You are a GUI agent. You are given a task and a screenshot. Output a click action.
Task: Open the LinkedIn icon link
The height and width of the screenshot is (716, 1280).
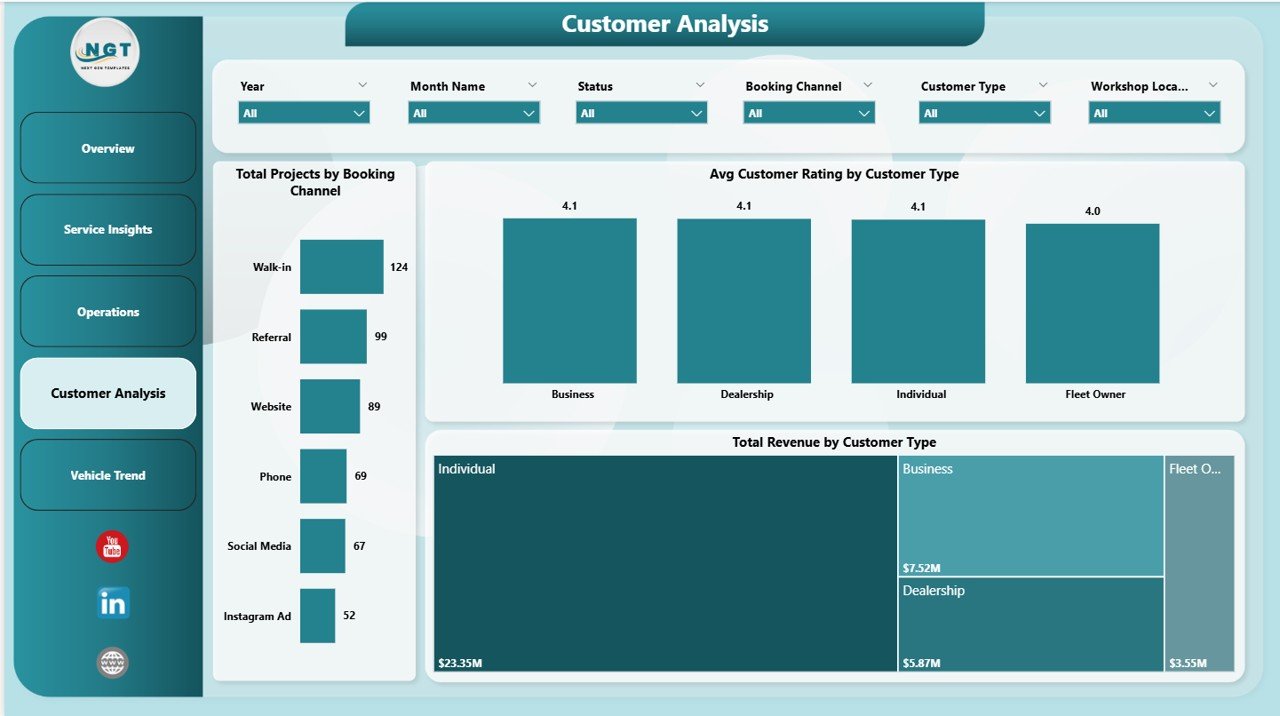(x=113, y=603)
